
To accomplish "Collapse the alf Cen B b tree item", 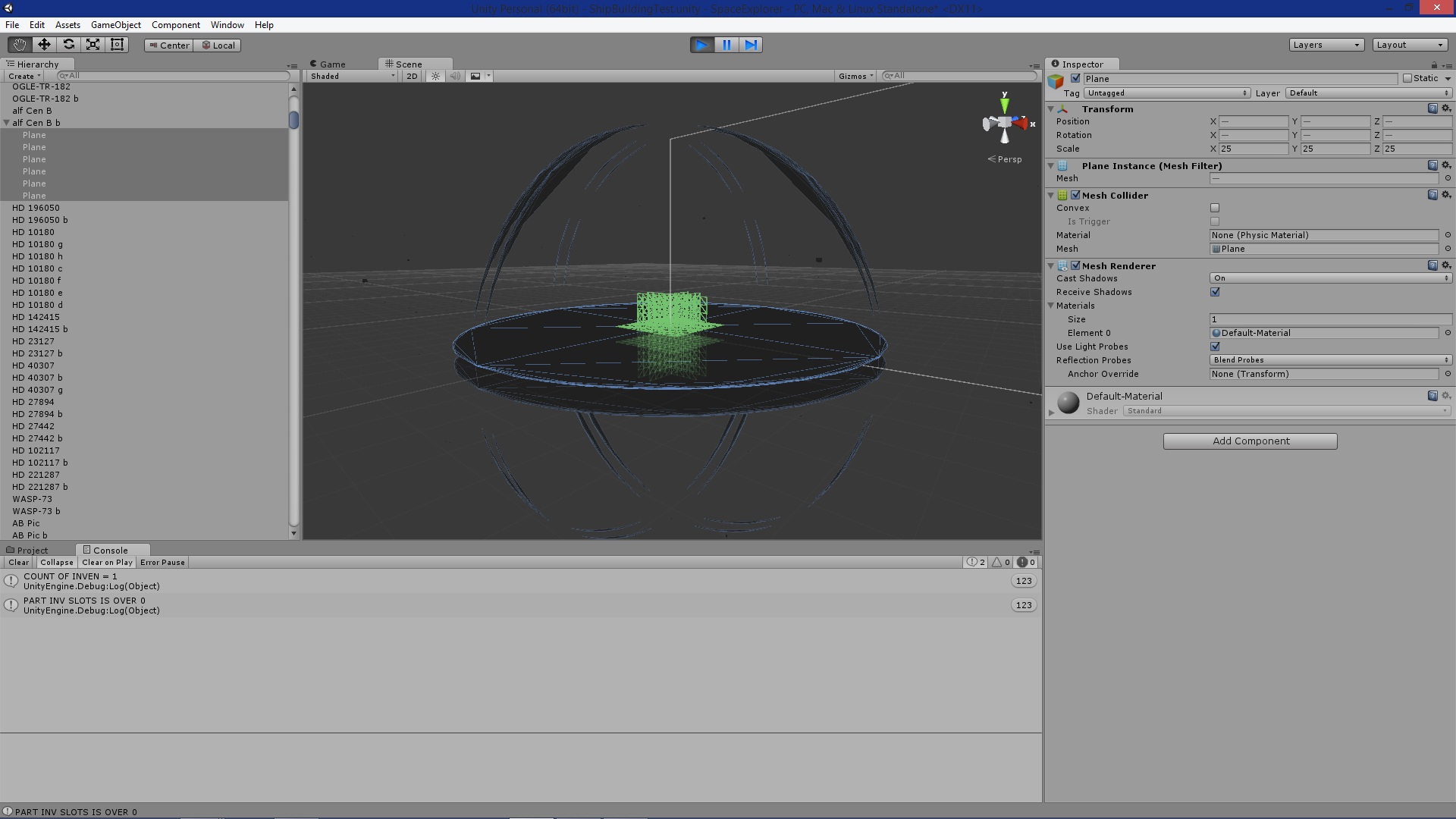I will click(7, 123).
